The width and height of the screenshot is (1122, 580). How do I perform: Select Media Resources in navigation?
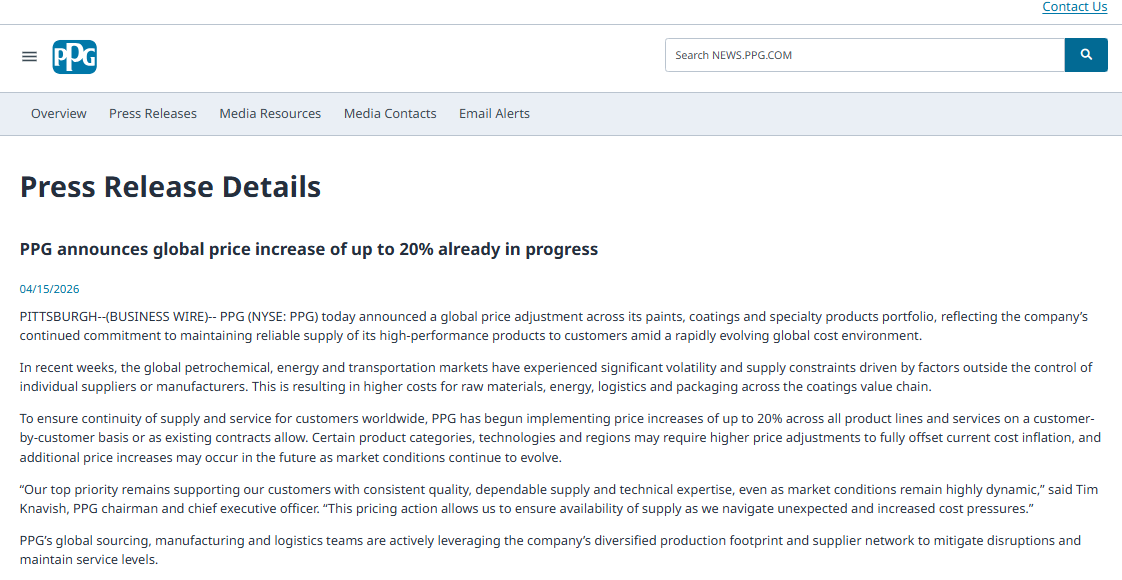[270, 114]
